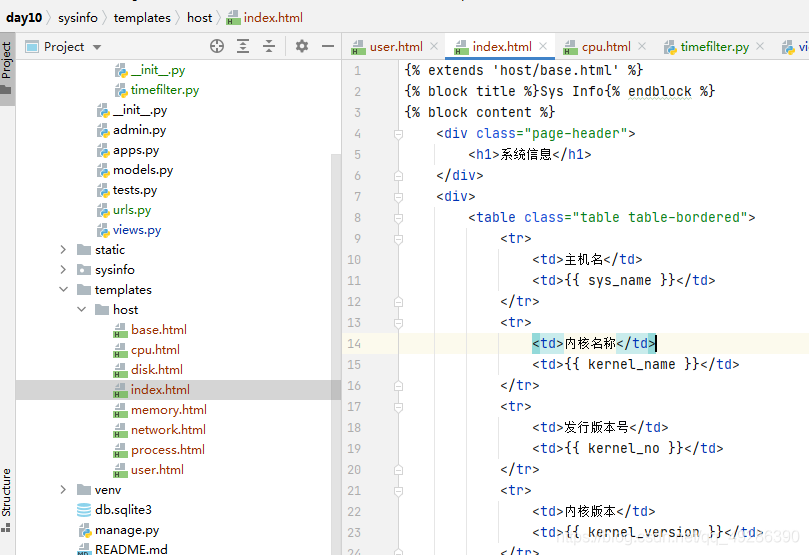The image size is (809, 555).
Task: Fold the table element at line 8
Action: [x=398, y=219]
